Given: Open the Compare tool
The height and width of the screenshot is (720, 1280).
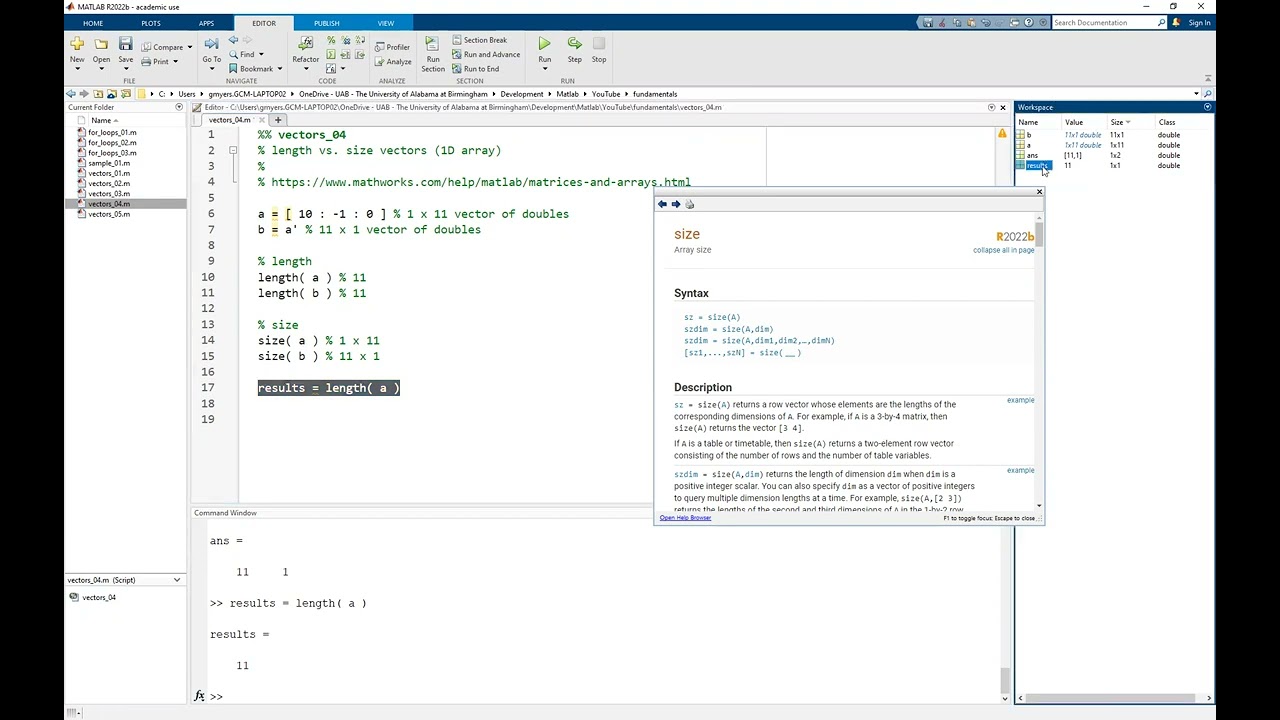Looking at the screenshot, I should 163,47.
